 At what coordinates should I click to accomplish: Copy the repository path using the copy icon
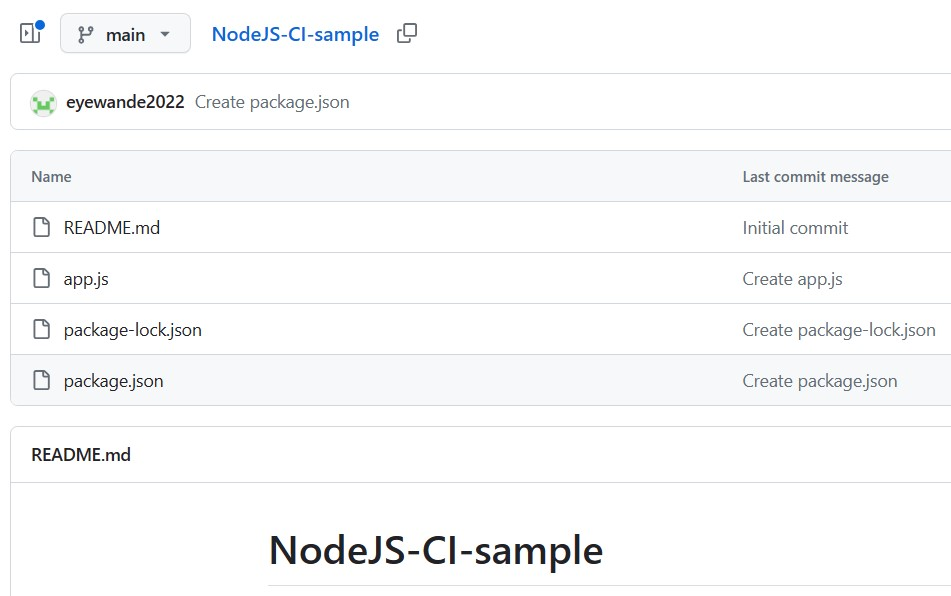406,32
